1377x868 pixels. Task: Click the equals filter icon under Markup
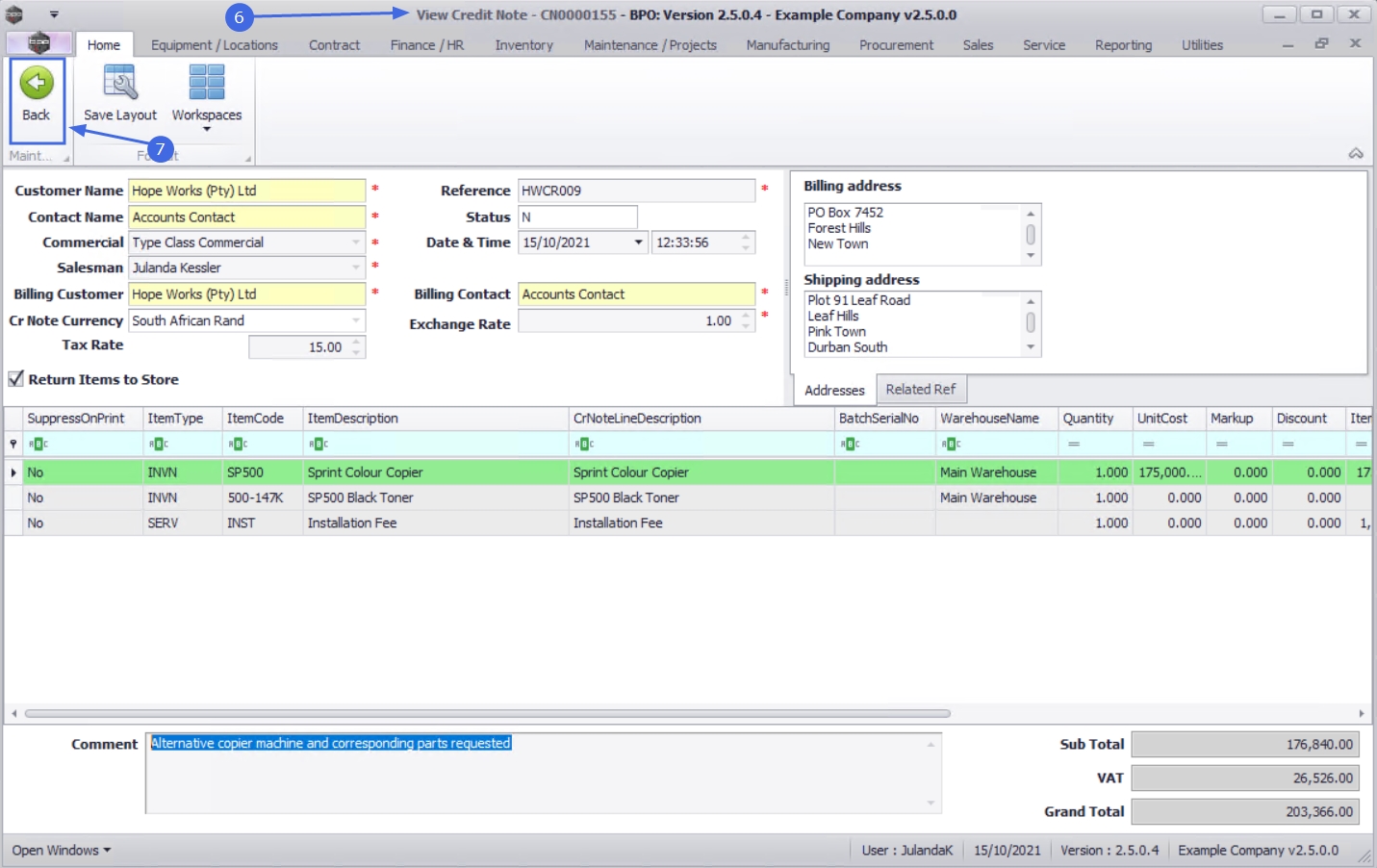[x=1221, y=444]
